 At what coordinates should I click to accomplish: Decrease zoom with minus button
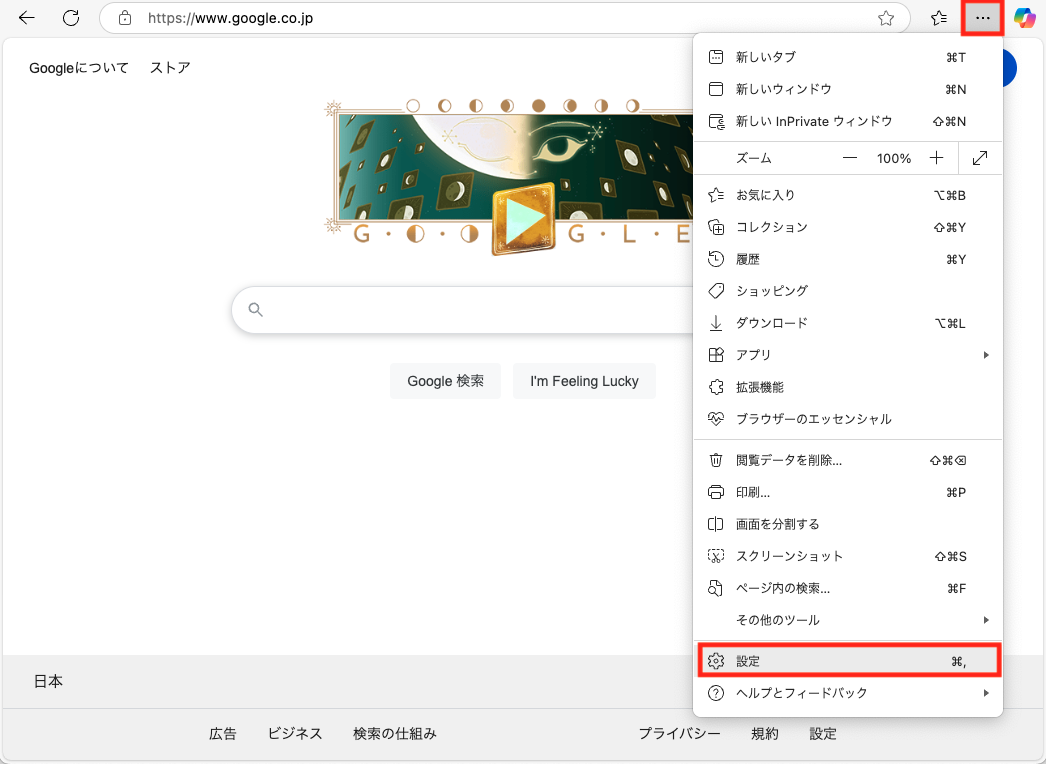(x=849, y=158)
